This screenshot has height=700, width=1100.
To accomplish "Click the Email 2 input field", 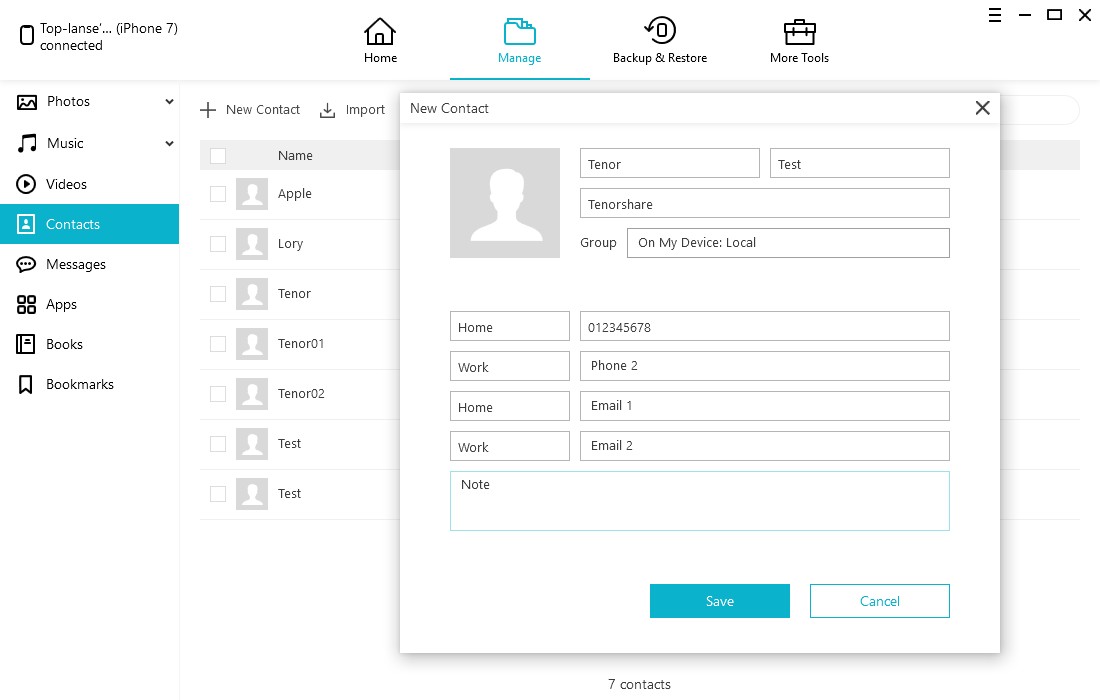I will coord(765,446).
